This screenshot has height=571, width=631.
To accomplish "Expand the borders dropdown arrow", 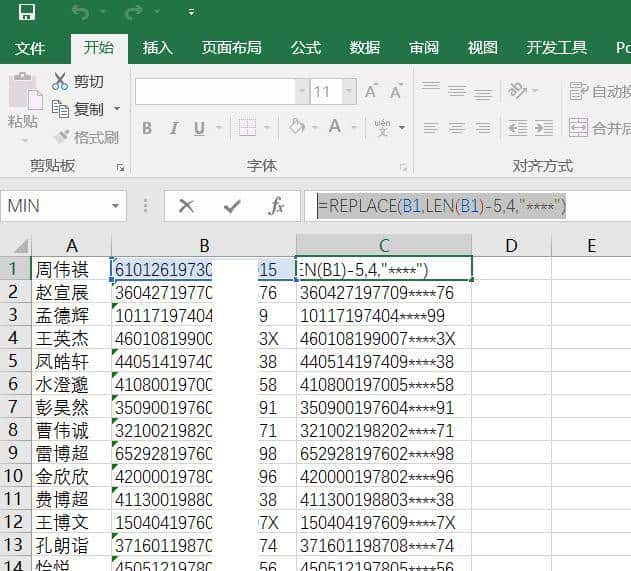I will click(x=267, y=128).
